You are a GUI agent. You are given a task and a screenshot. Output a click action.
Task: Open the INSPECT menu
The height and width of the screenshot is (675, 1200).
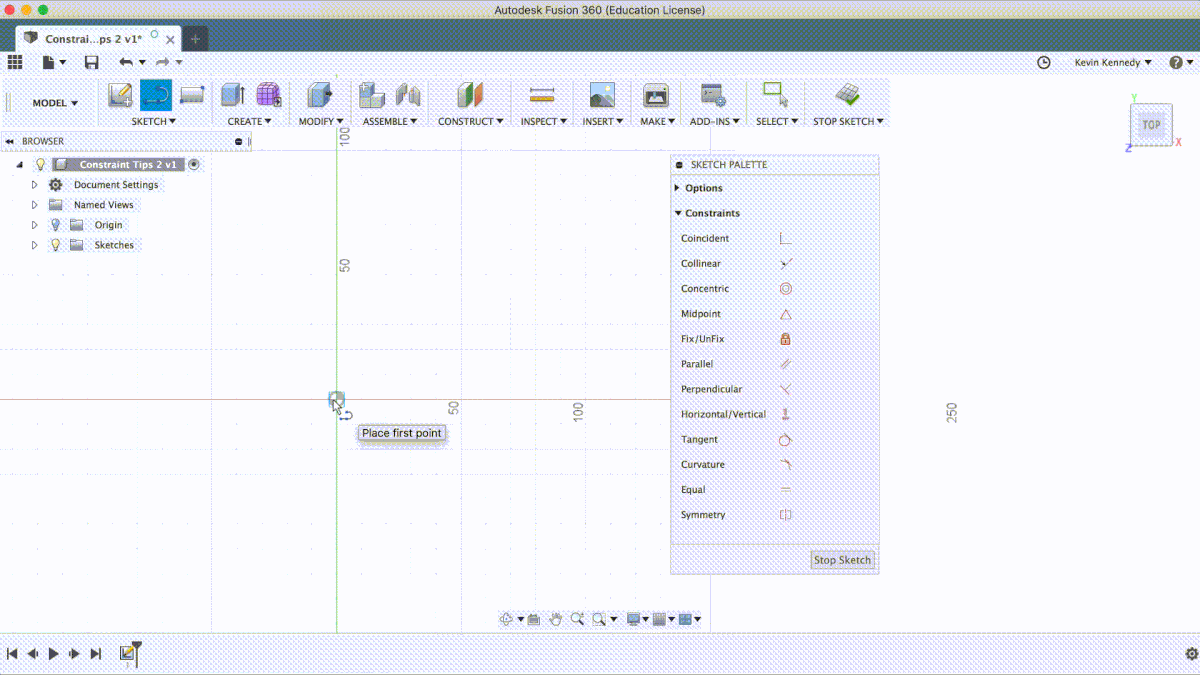point(544,121)
